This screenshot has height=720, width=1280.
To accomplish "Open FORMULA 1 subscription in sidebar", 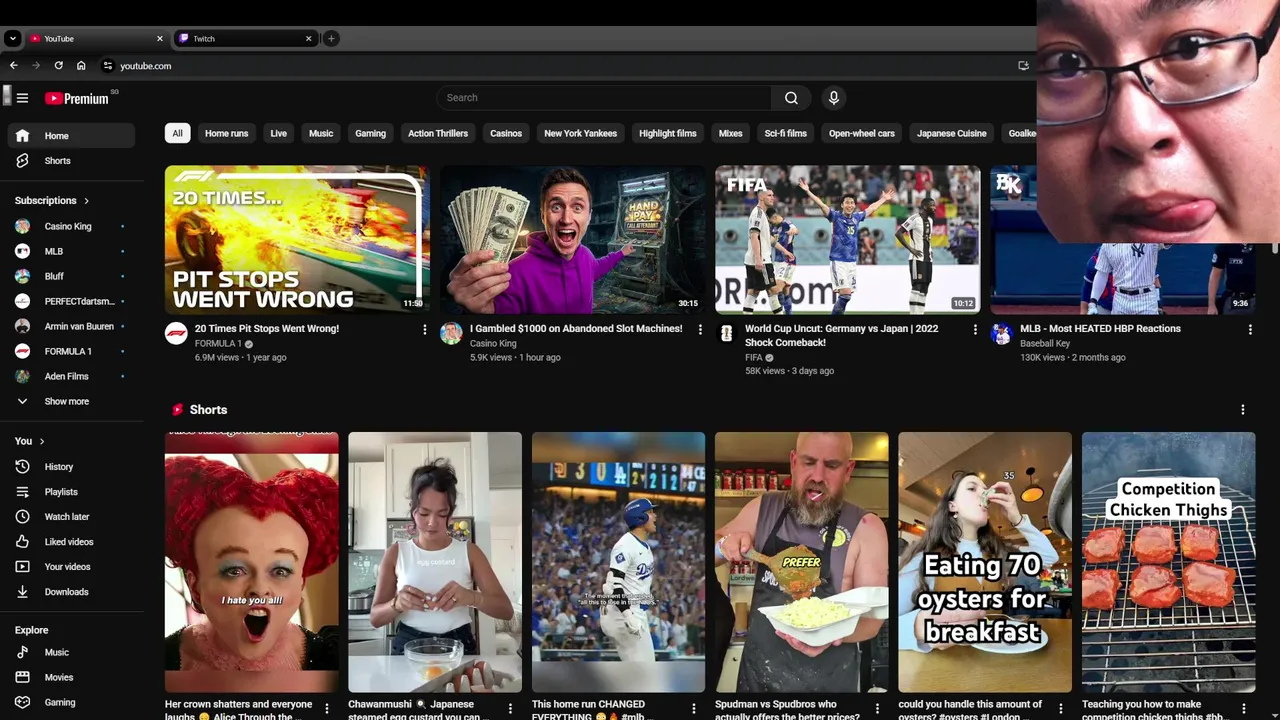I will click(70, 351).
